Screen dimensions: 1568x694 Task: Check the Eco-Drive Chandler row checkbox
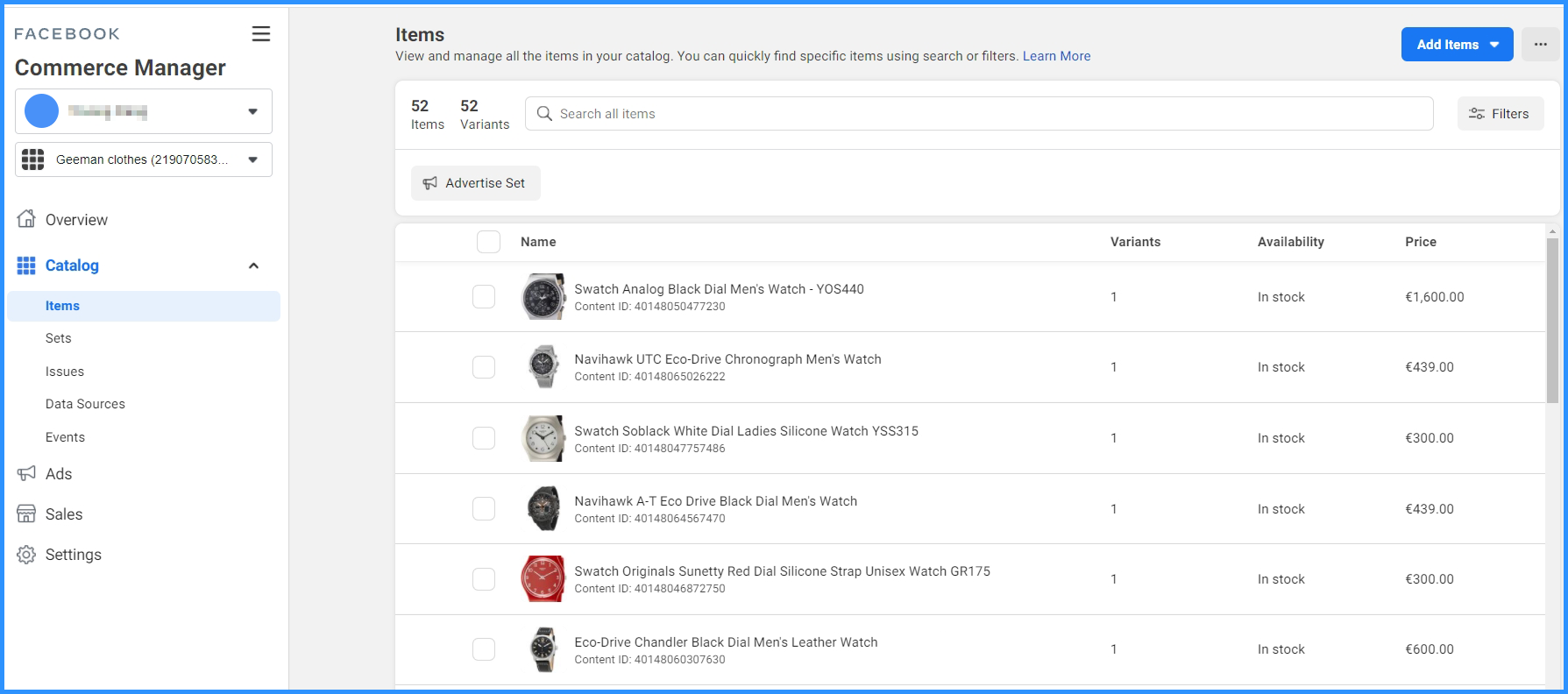pos(484,649)
